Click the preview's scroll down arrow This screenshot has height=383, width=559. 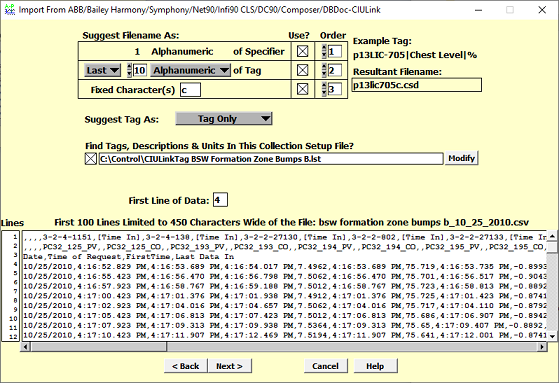[552, 336]
